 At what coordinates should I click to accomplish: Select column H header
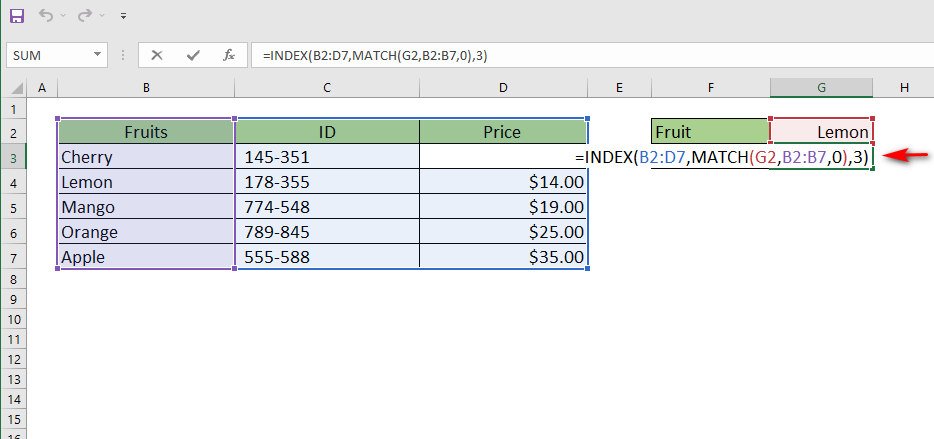click(904, 88)
